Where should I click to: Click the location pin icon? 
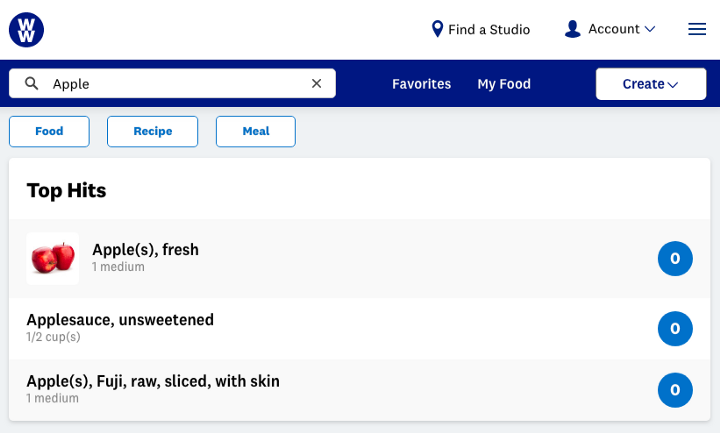coord(437,29)
